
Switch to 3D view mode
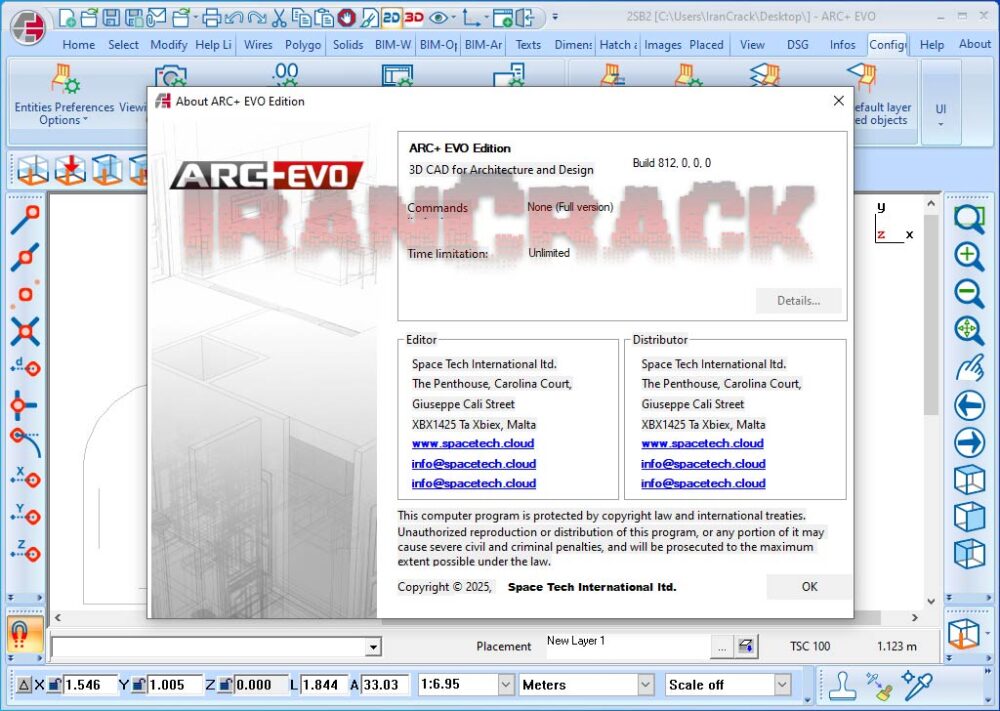(x=416, y=16)
